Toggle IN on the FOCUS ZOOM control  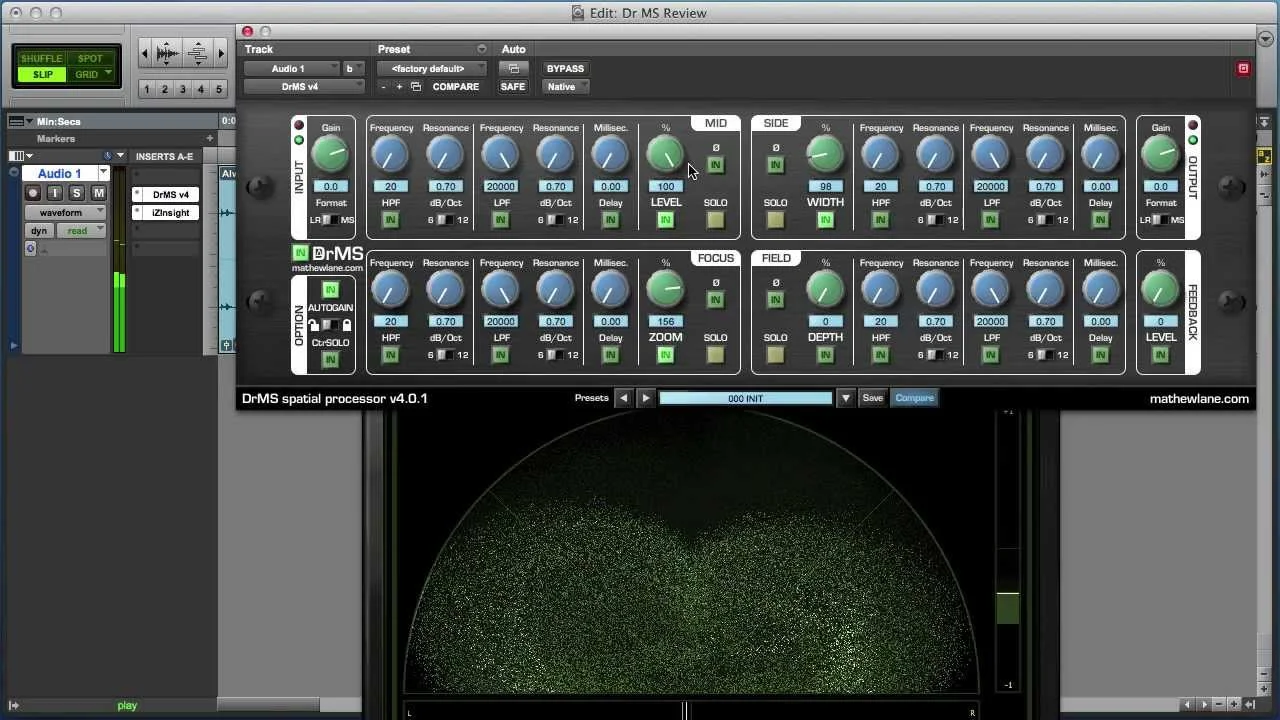coord(665,355)
